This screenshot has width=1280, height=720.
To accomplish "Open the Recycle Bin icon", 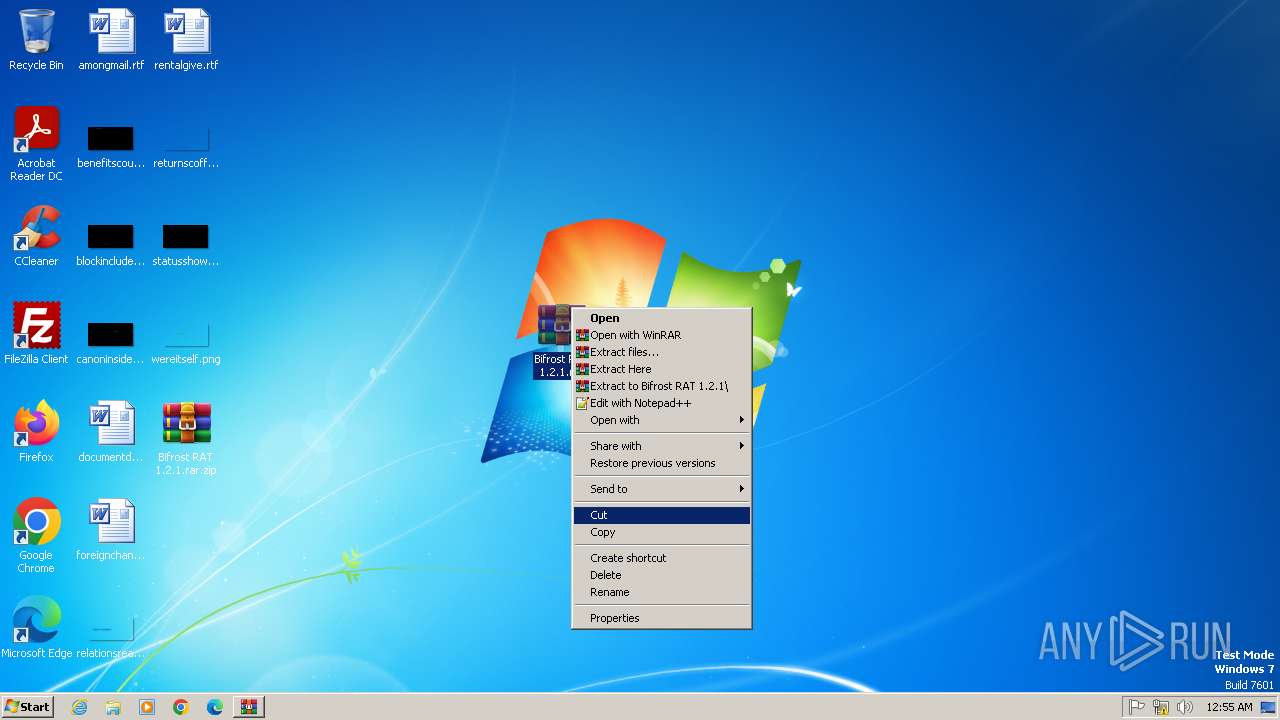I will pyautogui.click(x=36, y=40).
